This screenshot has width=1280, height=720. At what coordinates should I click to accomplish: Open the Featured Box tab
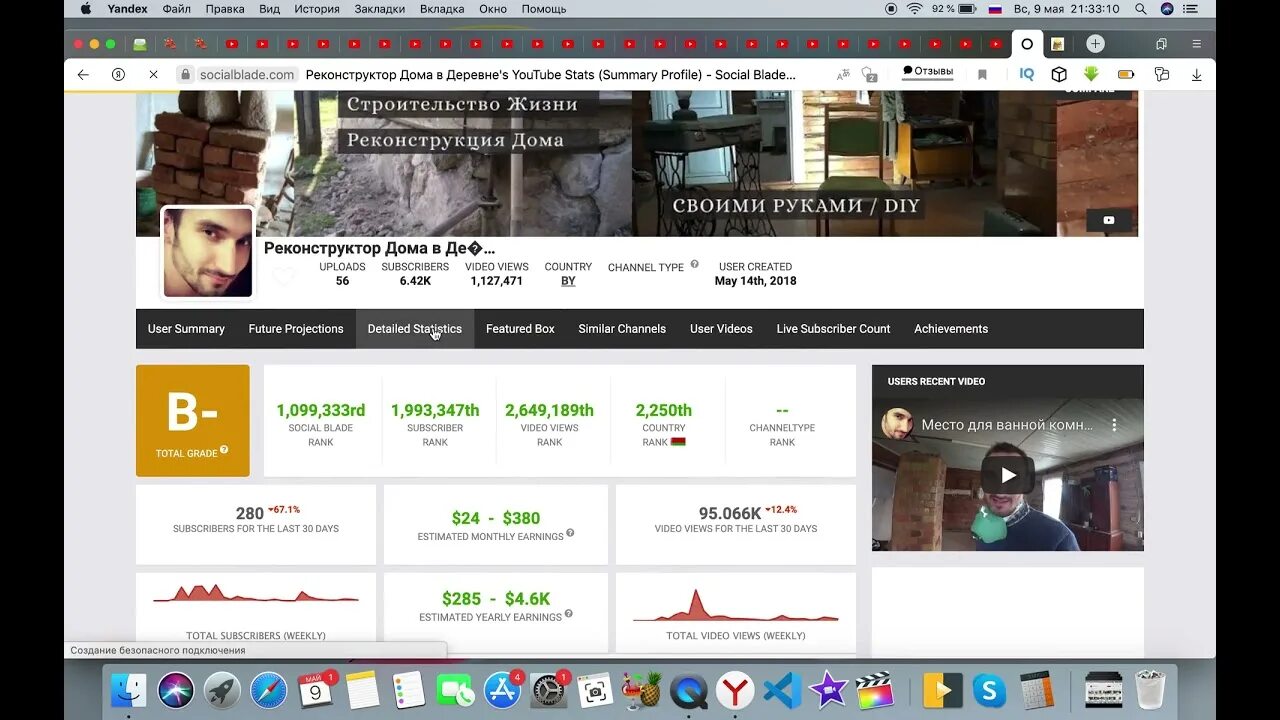coord(520,329)
